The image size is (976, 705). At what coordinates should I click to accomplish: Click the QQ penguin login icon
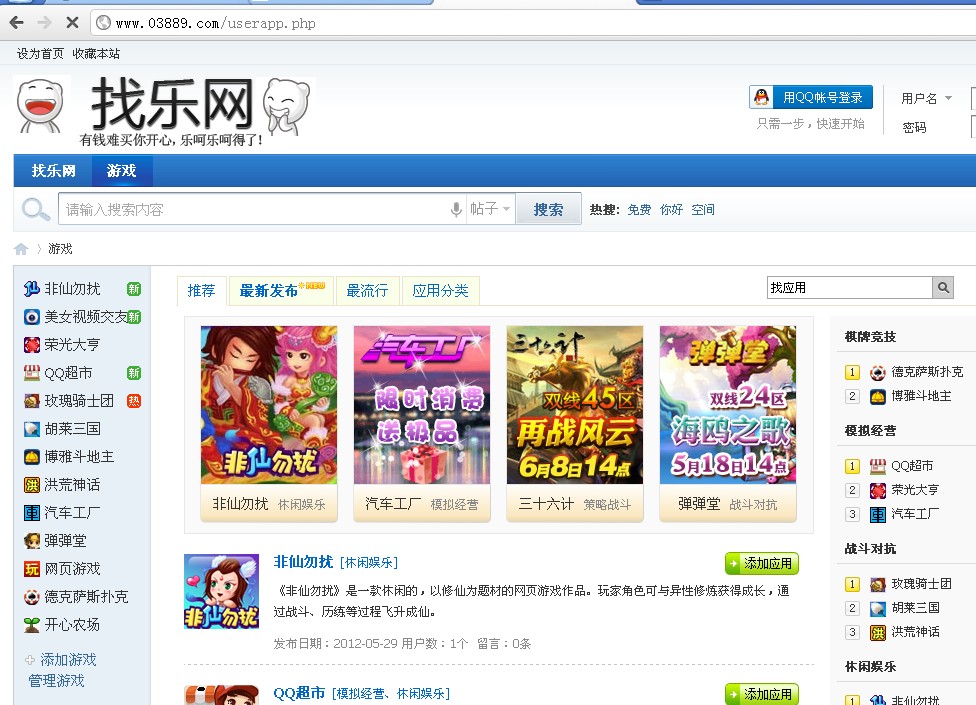pyautogui.click(x=761, y=97)
